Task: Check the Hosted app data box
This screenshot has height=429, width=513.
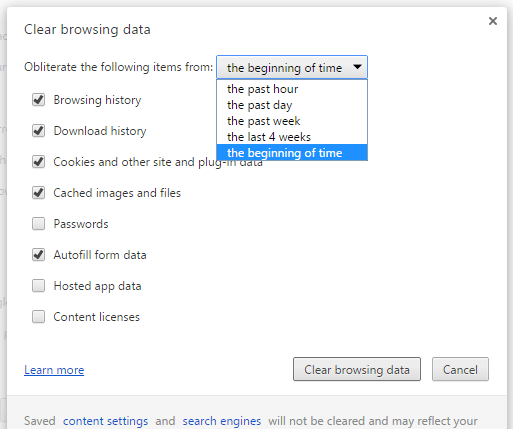Action: point(38,286)
